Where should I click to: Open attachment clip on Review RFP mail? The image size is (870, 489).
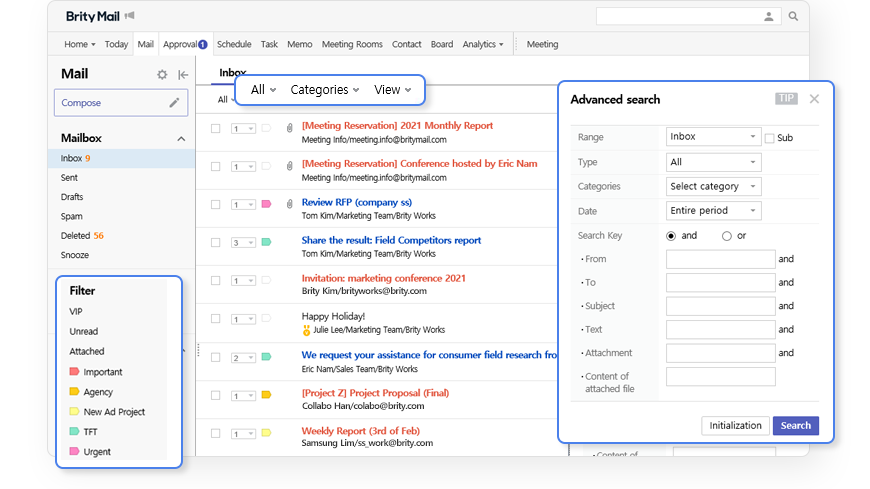coord(290,204)
